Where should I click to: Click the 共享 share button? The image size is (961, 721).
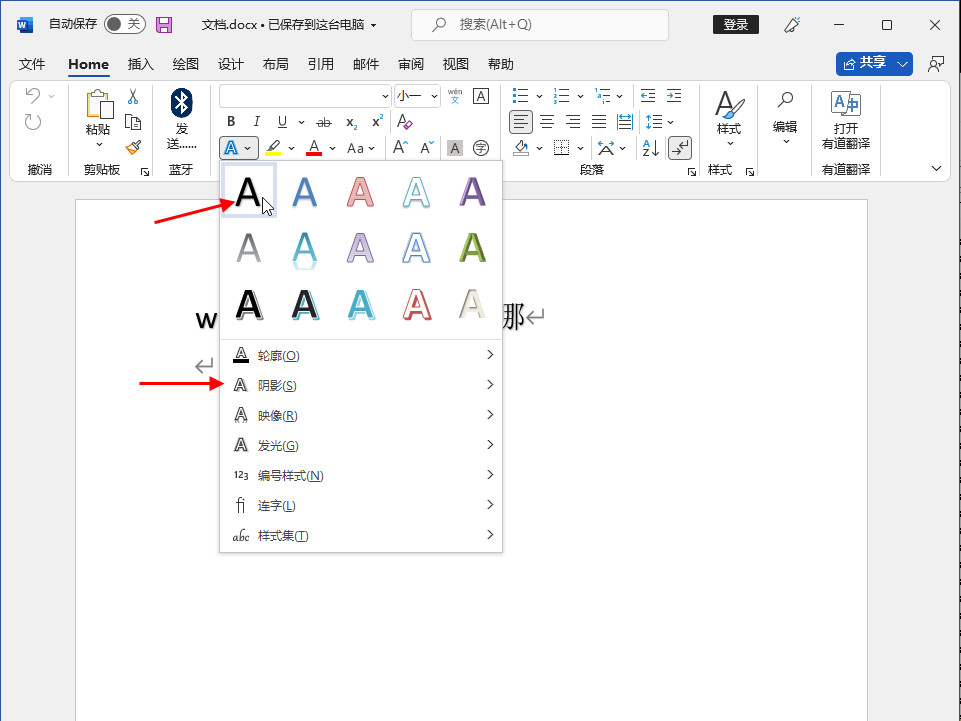coord(874,64)
